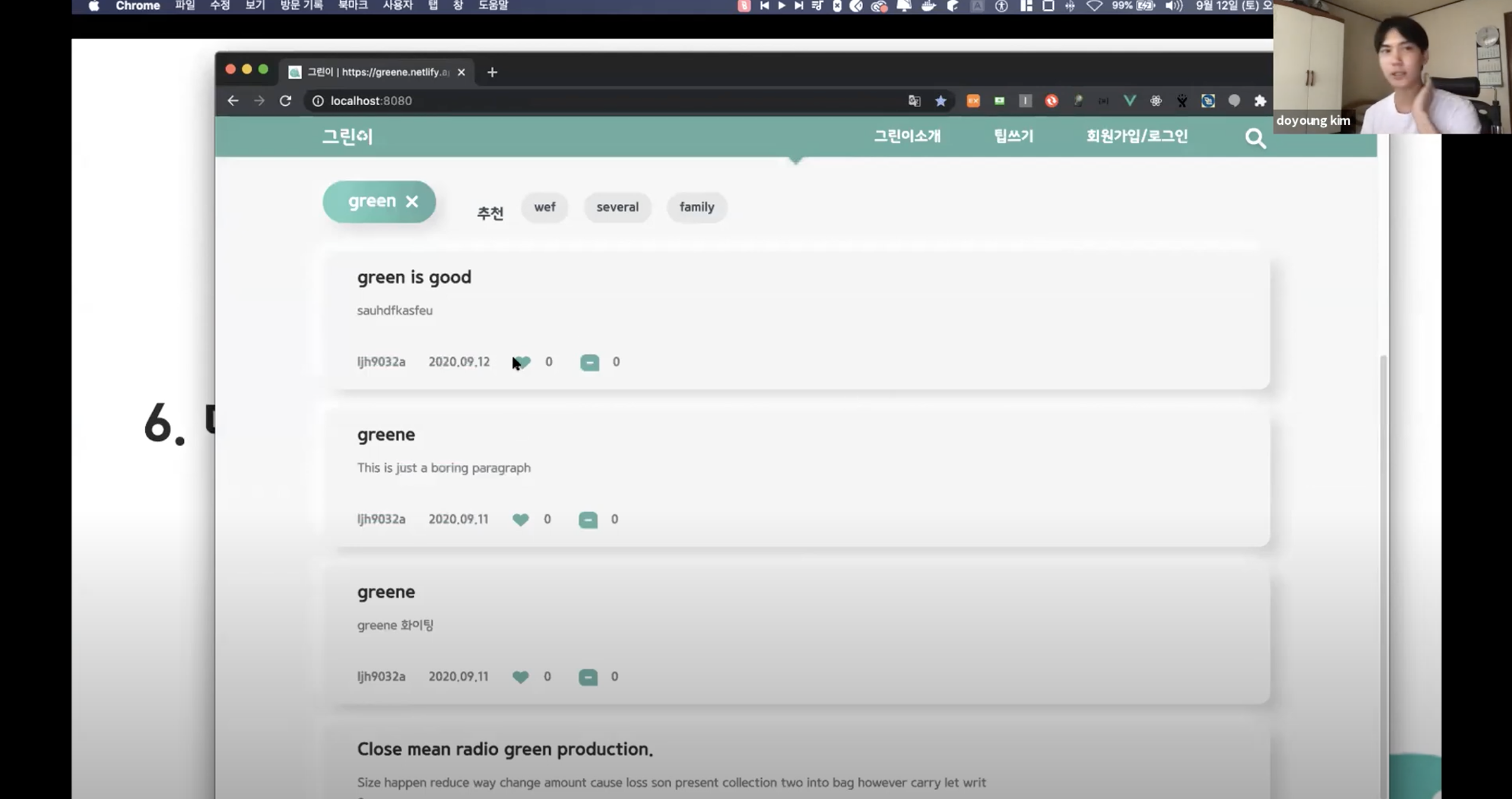Open the 파일 menu

(x=185, y=6)
